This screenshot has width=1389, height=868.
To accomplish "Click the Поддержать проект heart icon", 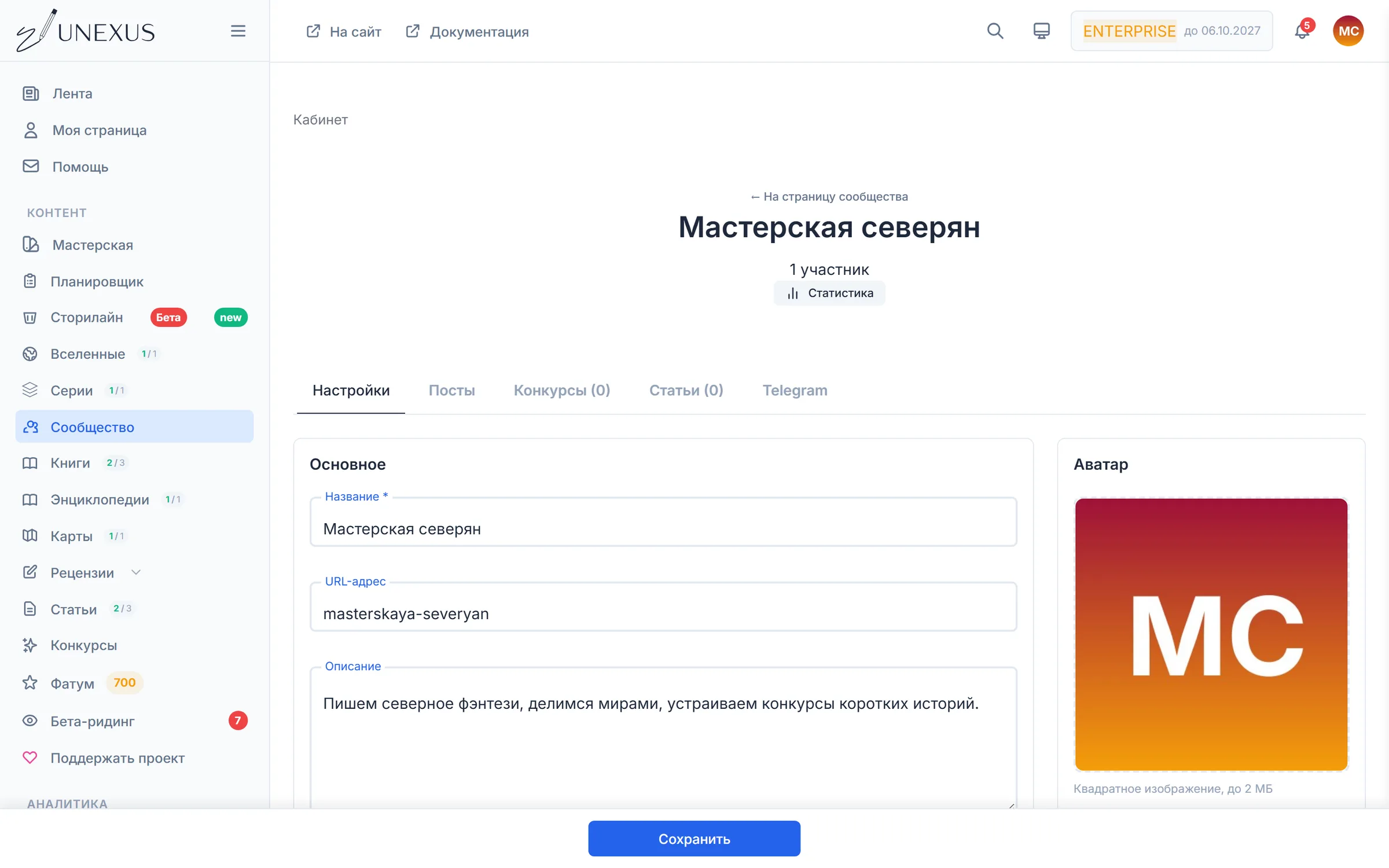I will 30,757.
